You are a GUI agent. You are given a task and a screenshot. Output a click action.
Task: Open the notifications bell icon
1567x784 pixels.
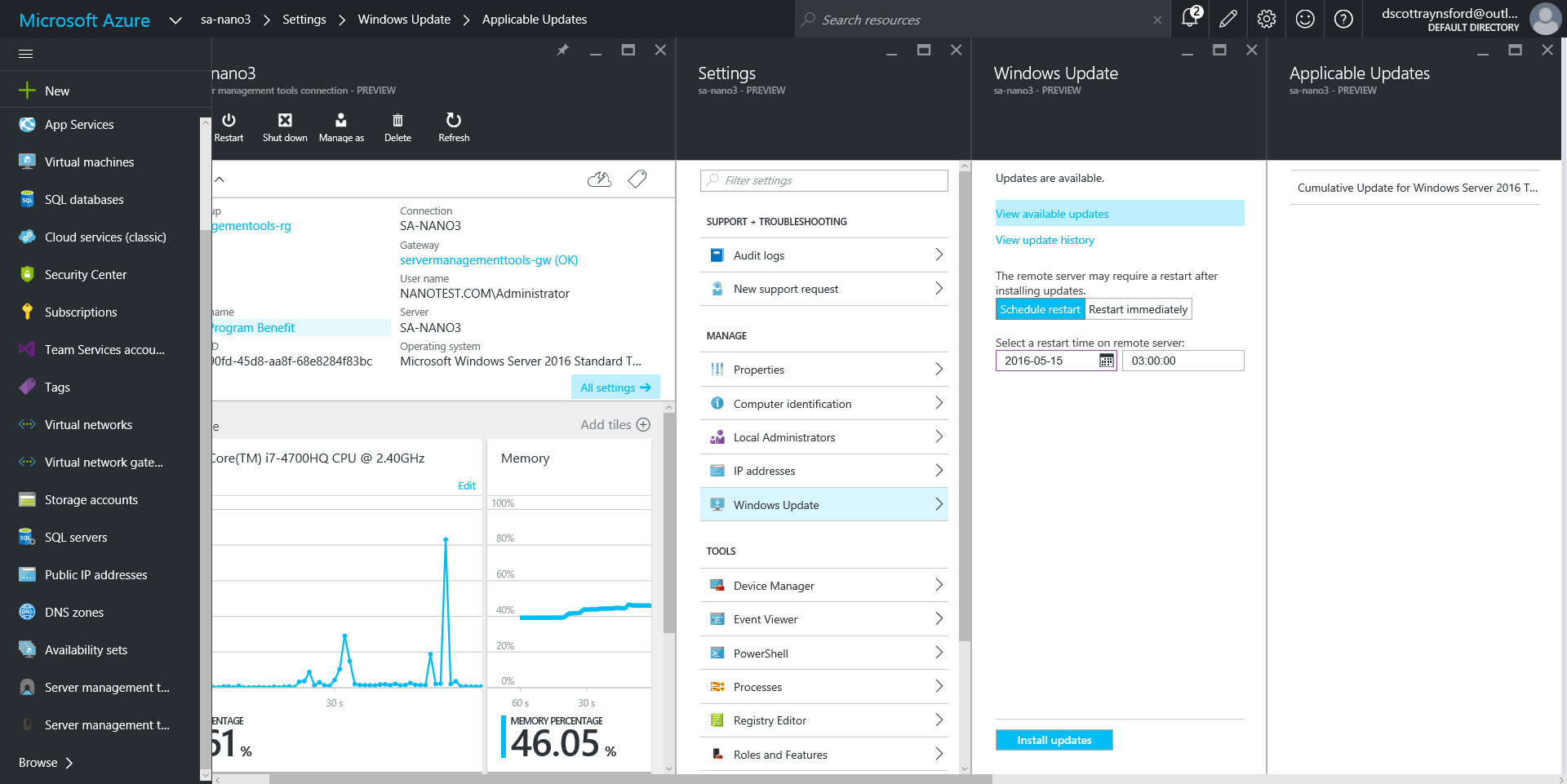point(1190,18)
